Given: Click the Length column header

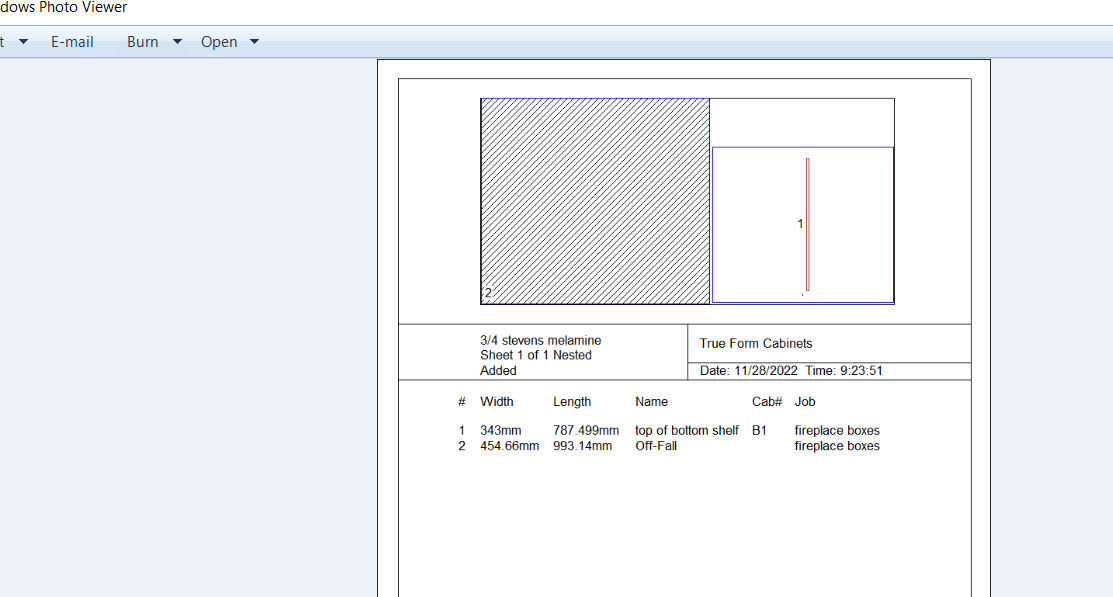Looking at the screenshot, I should point(572,402).
